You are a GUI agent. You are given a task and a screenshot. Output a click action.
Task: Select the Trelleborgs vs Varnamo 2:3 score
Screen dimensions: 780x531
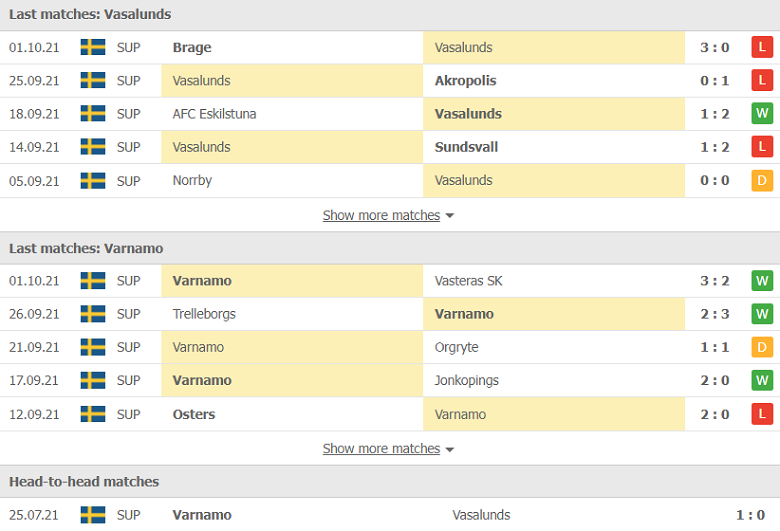tap(714, 314)
